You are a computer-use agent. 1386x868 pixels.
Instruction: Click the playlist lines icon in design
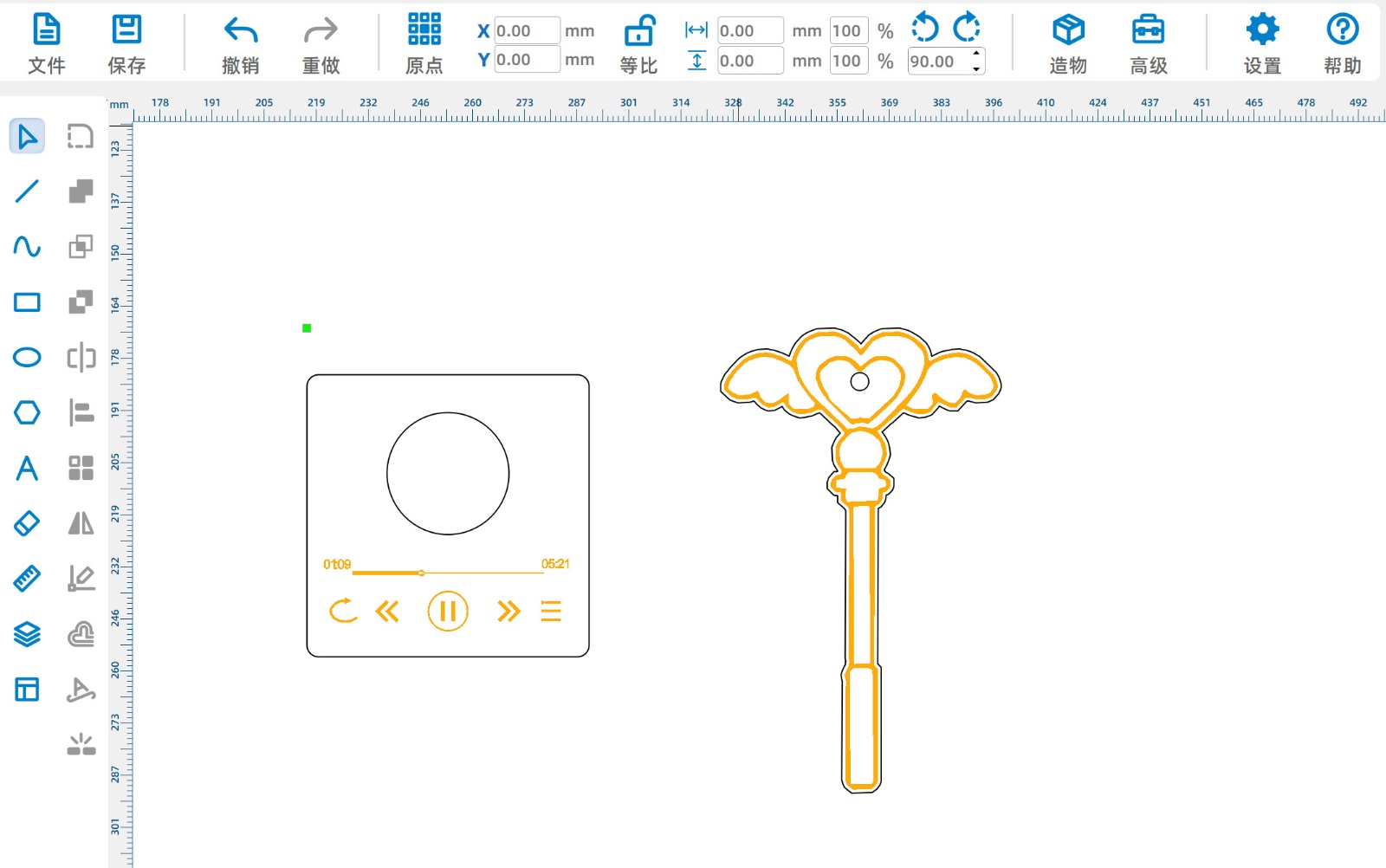pos(551,612)
